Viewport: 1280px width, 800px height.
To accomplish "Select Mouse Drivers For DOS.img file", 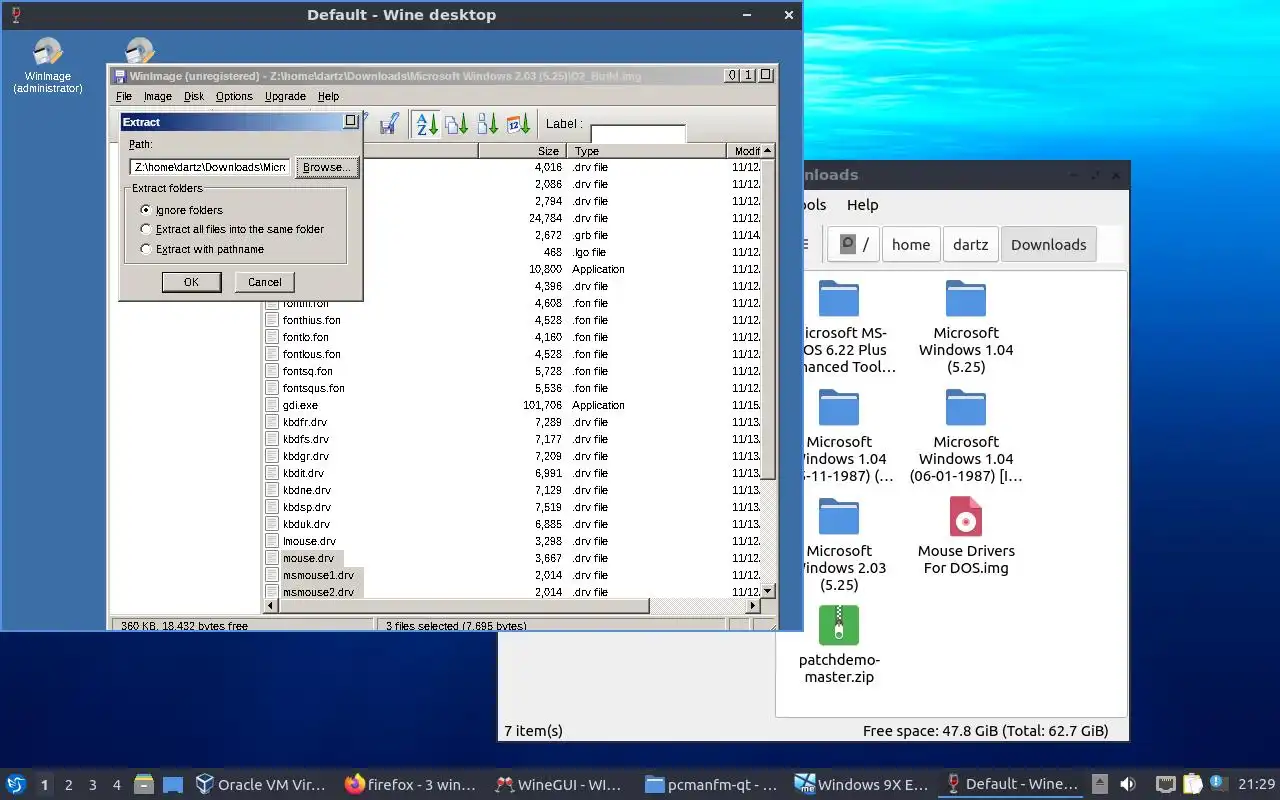I will point(966,536).
